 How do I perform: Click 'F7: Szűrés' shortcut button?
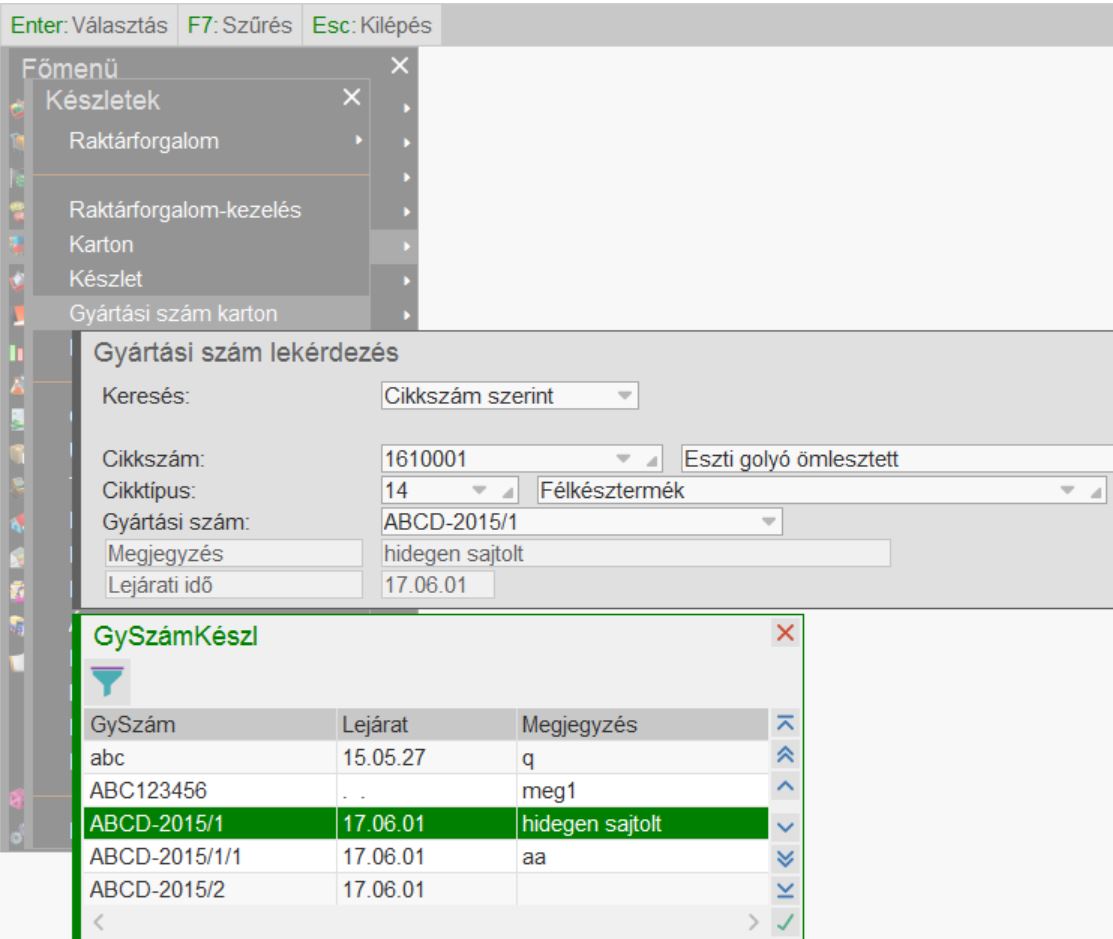tap(240, 25)
